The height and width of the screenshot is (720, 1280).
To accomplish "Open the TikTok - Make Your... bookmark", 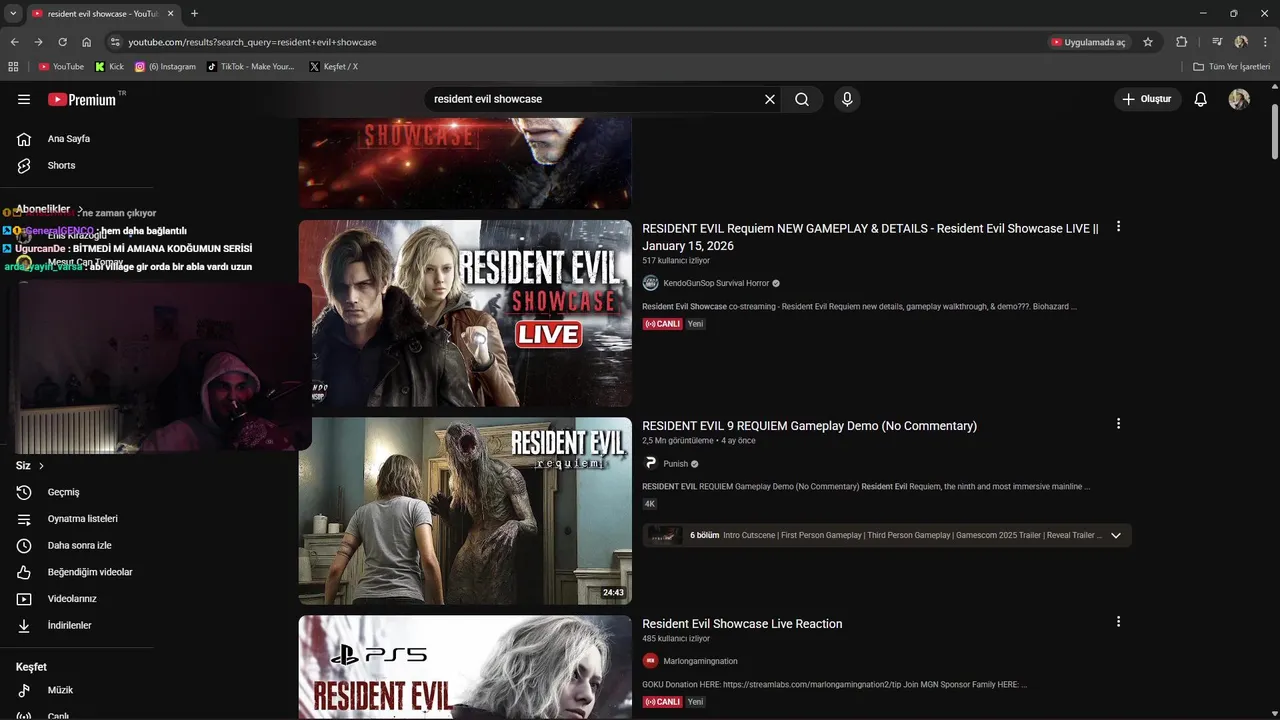I will (251, 67).
